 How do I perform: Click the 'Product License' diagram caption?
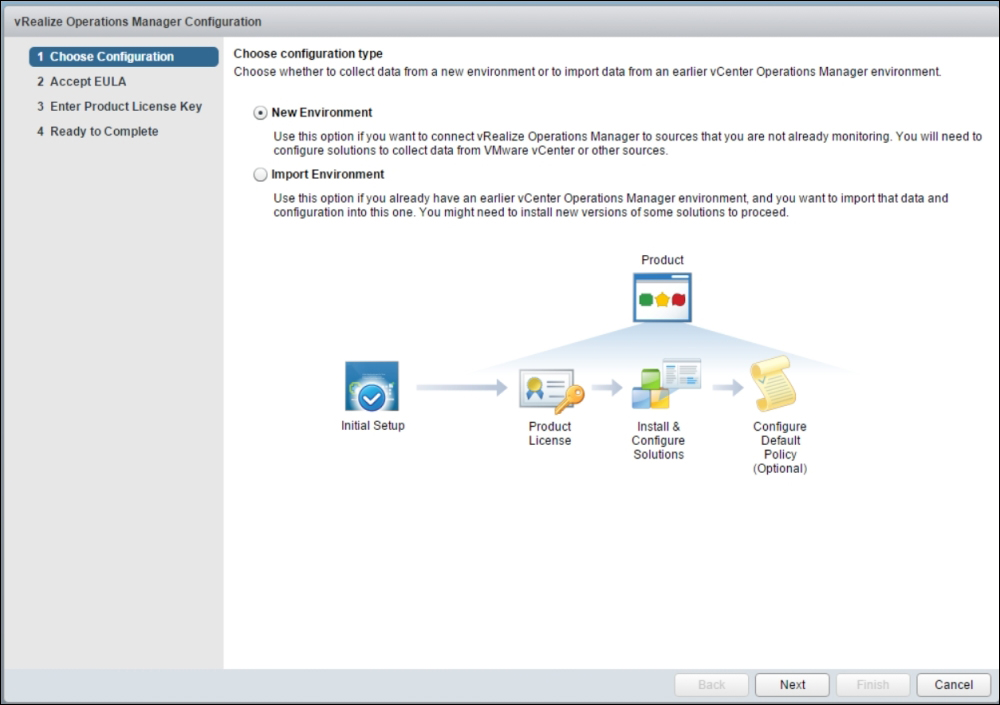click(550, 434)
